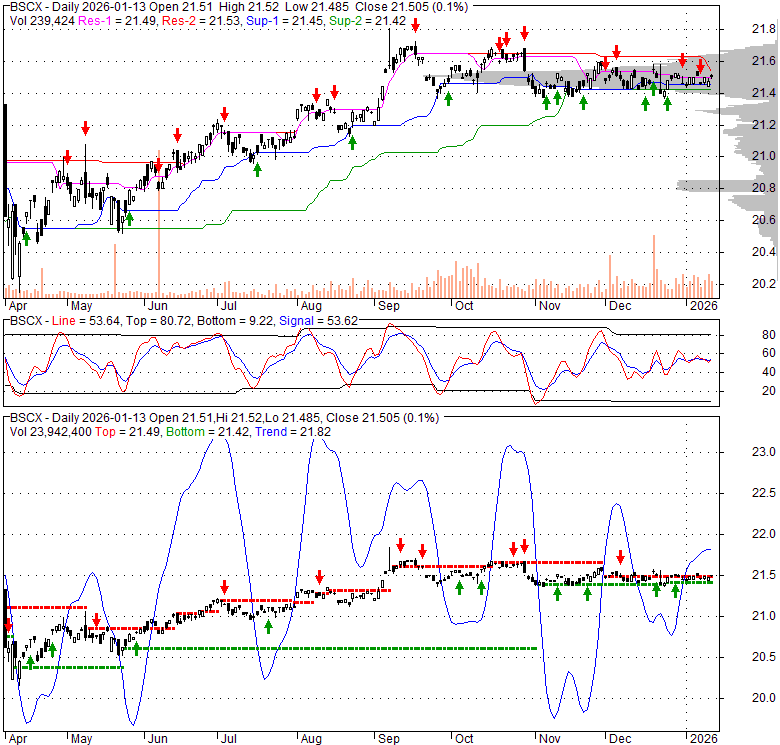Select the red down arrow above the September price peak

[x=415, y=39]
